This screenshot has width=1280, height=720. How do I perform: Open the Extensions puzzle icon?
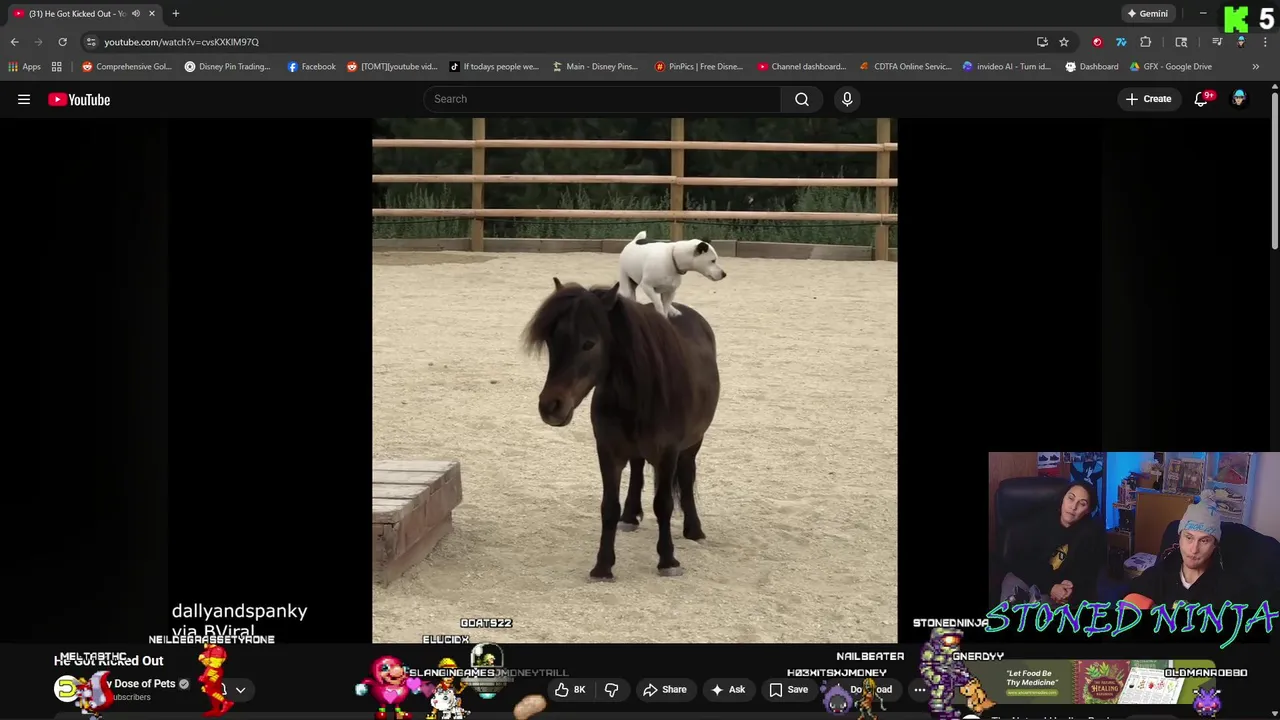[x=1146, y=42]
